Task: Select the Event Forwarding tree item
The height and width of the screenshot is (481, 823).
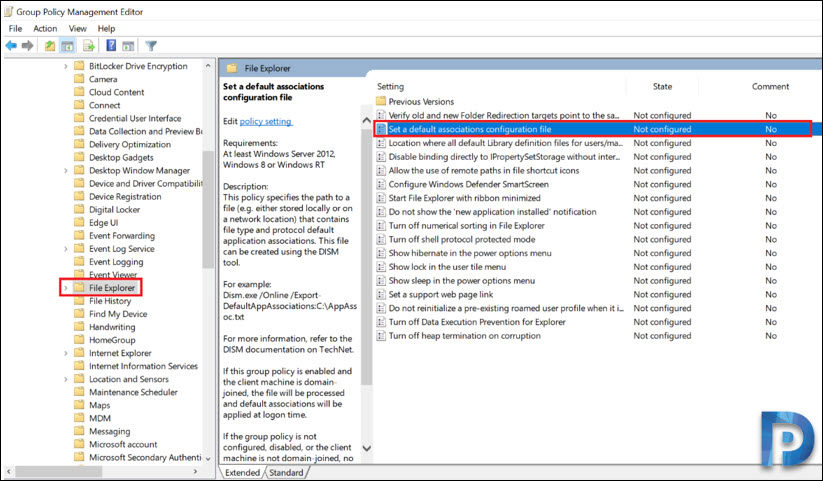Action: tap(122, 236)
